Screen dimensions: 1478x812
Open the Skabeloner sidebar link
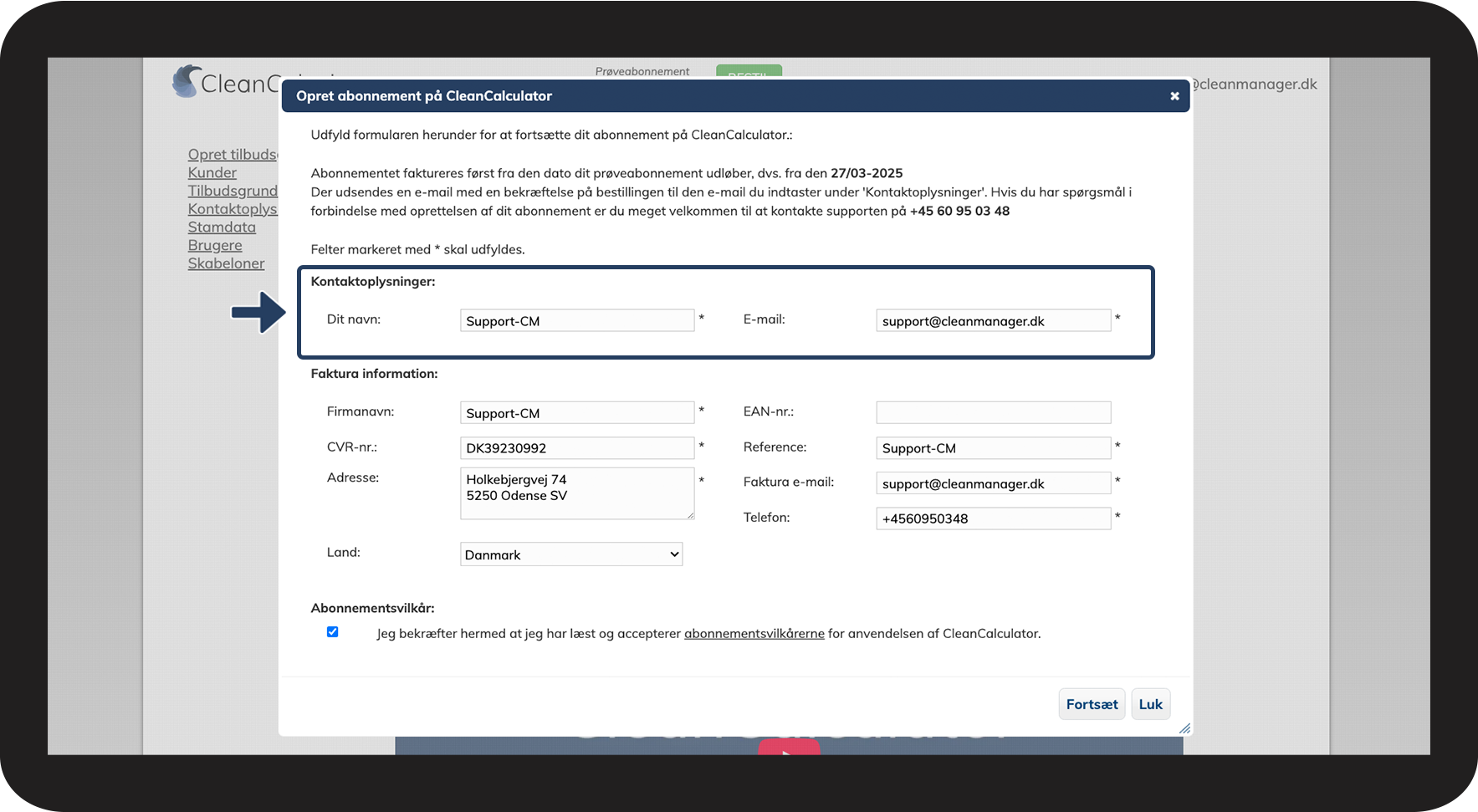tap(226, 263)
